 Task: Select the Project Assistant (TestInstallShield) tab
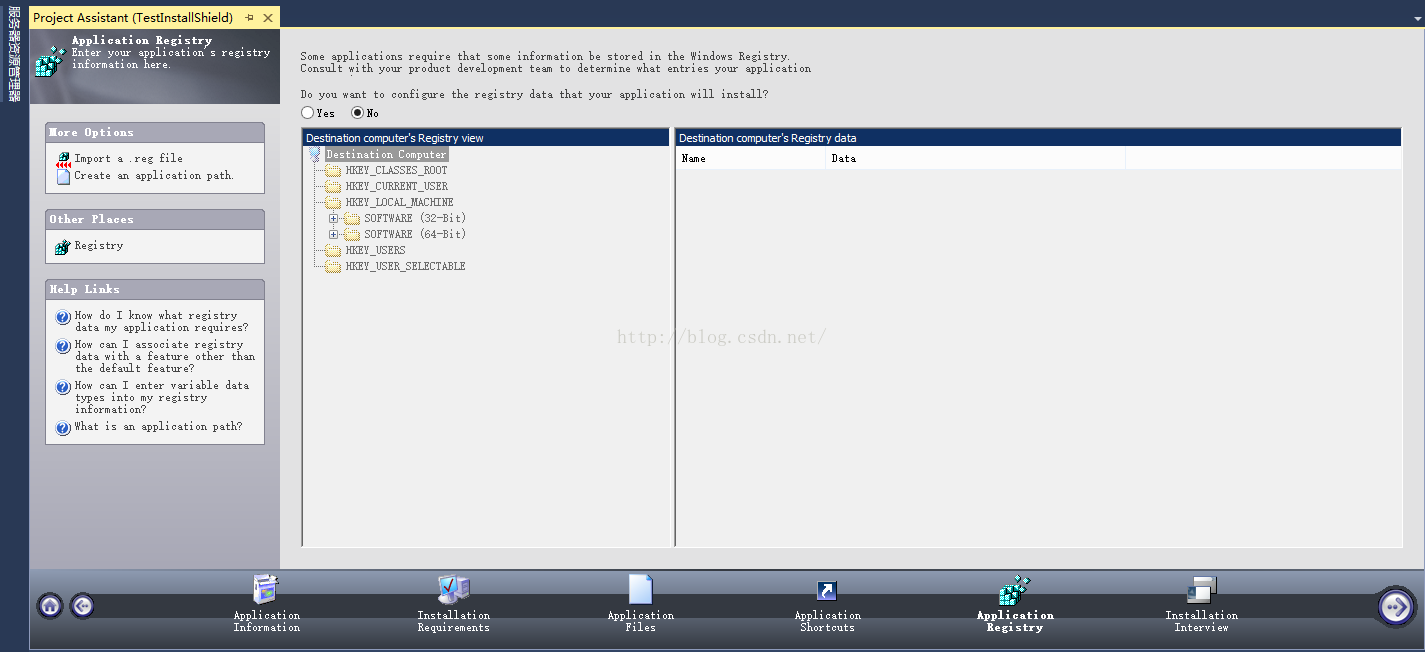point(133,18)
